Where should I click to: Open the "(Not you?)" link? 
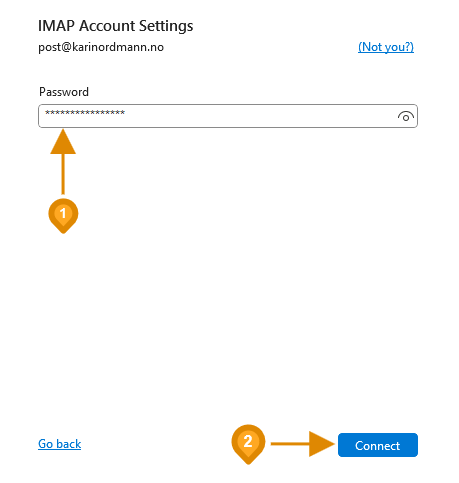(386, 47)
